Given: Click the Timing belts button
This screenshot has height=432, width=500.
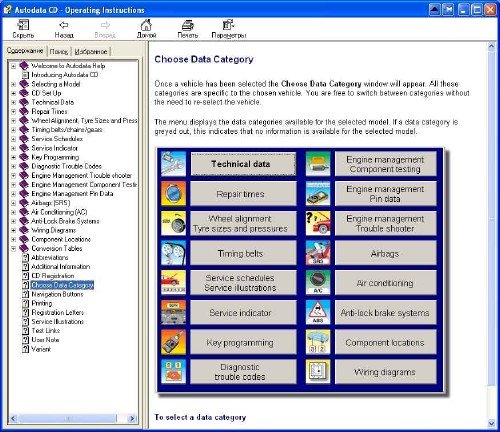Looking at the screenshot, I should coord(243,253).
